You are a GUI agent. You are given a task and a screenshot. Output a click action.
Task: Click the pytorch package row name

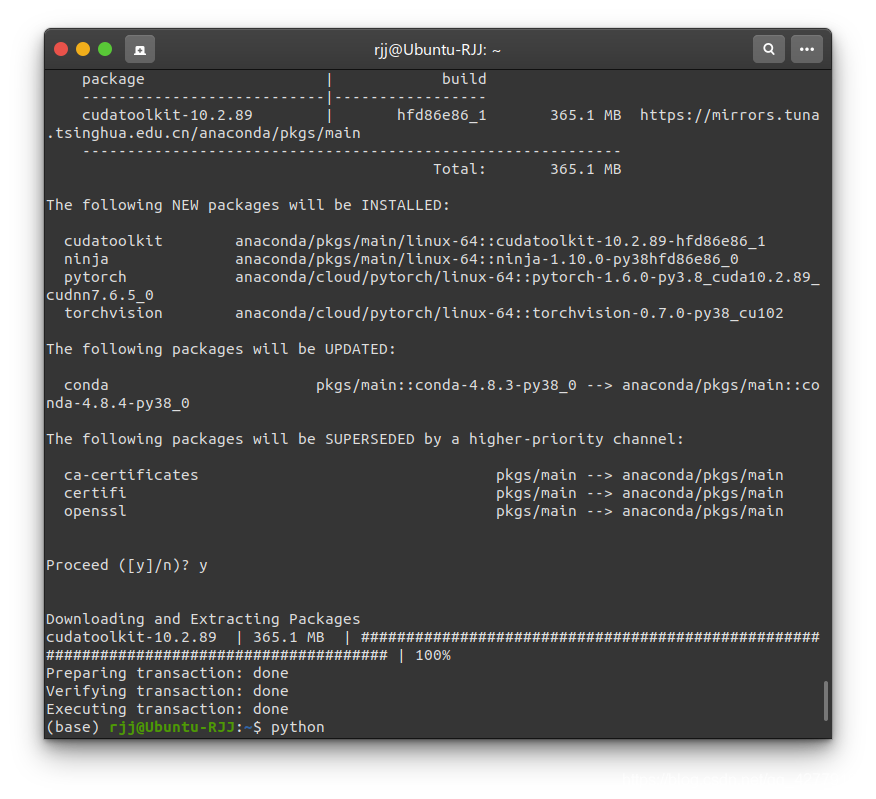(x=95, y=277)
